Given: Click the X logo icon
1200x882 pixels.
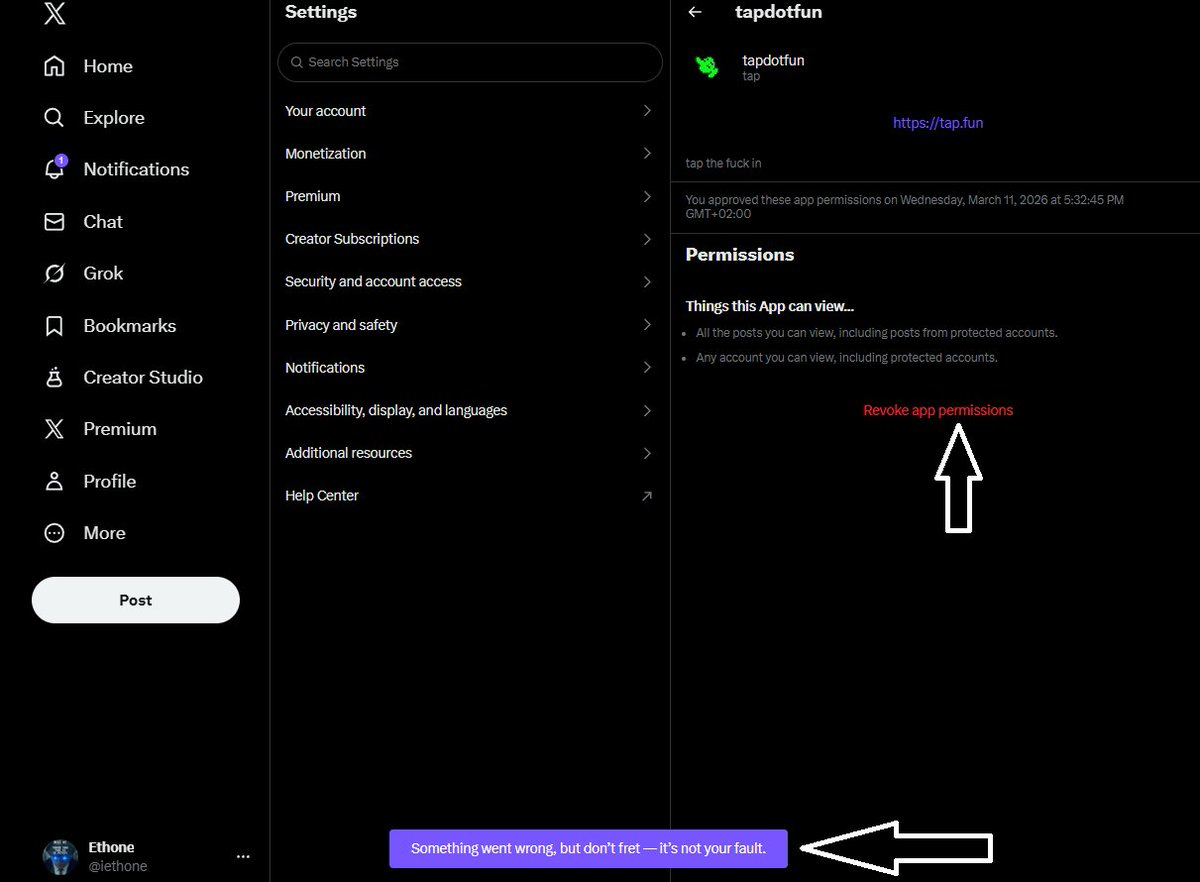Looking at the screenshot, I should (x=55, y=14).
